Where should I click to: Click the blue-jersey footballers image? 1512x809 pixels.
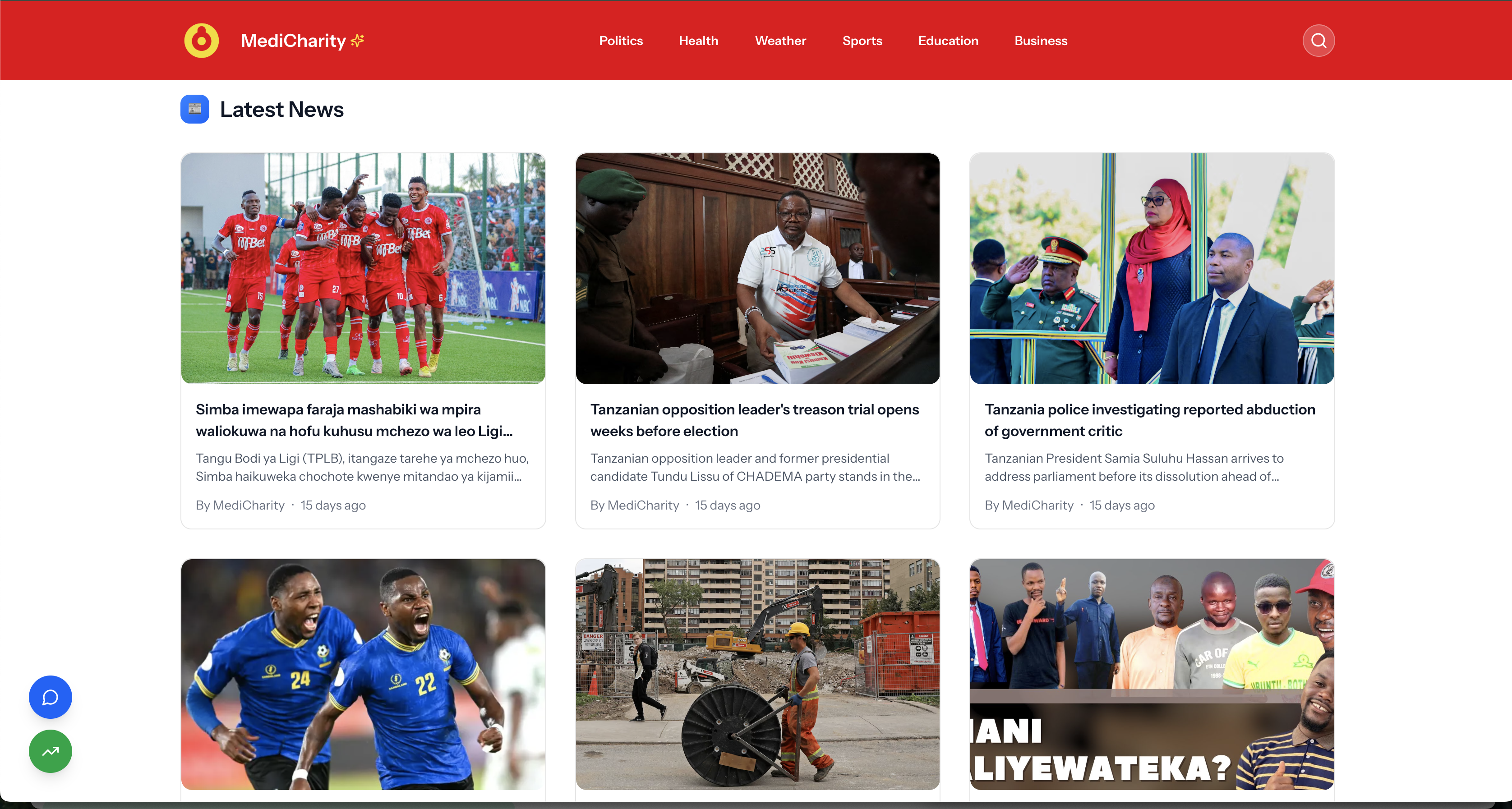pos(363,674)
